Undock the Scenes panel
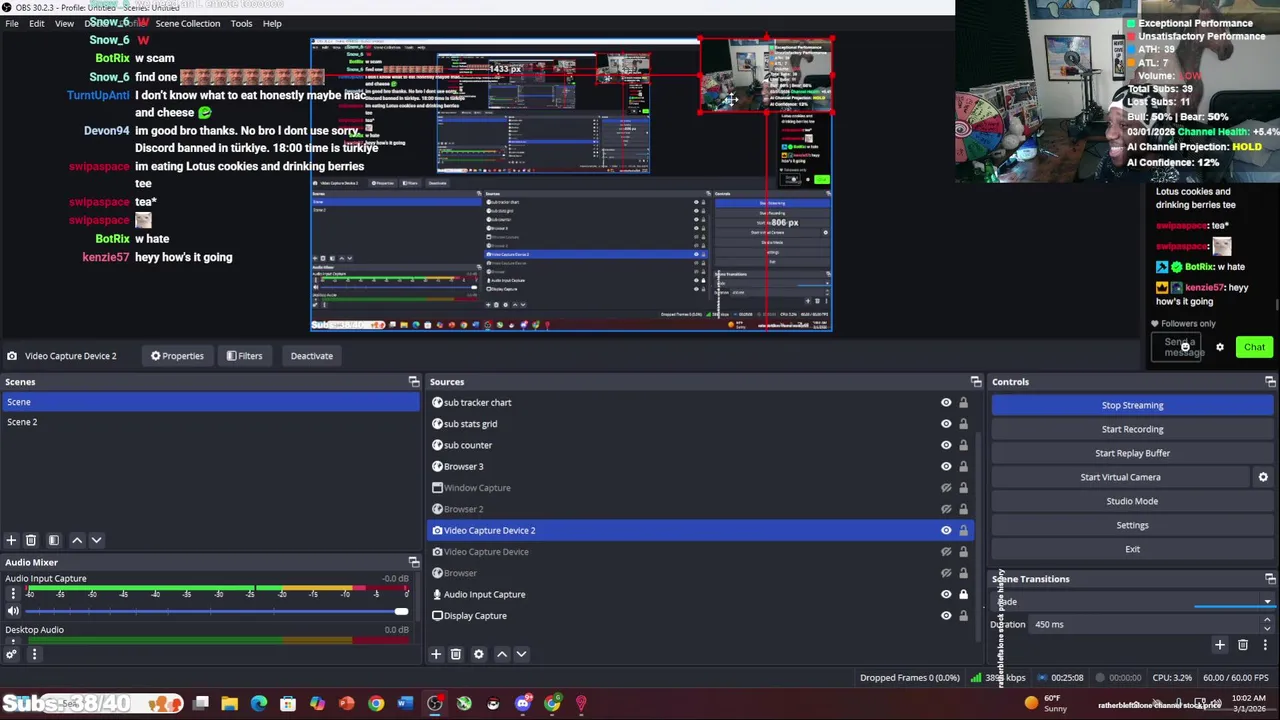Image resolution: width=1280 pixels, height=720 pixels. click(x=414, y=382)
